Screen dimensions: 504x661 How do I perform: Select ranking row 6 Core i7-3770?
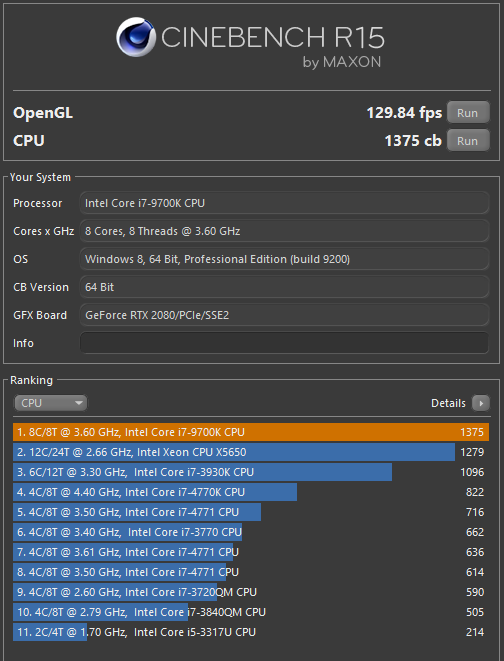coord(251,532)
